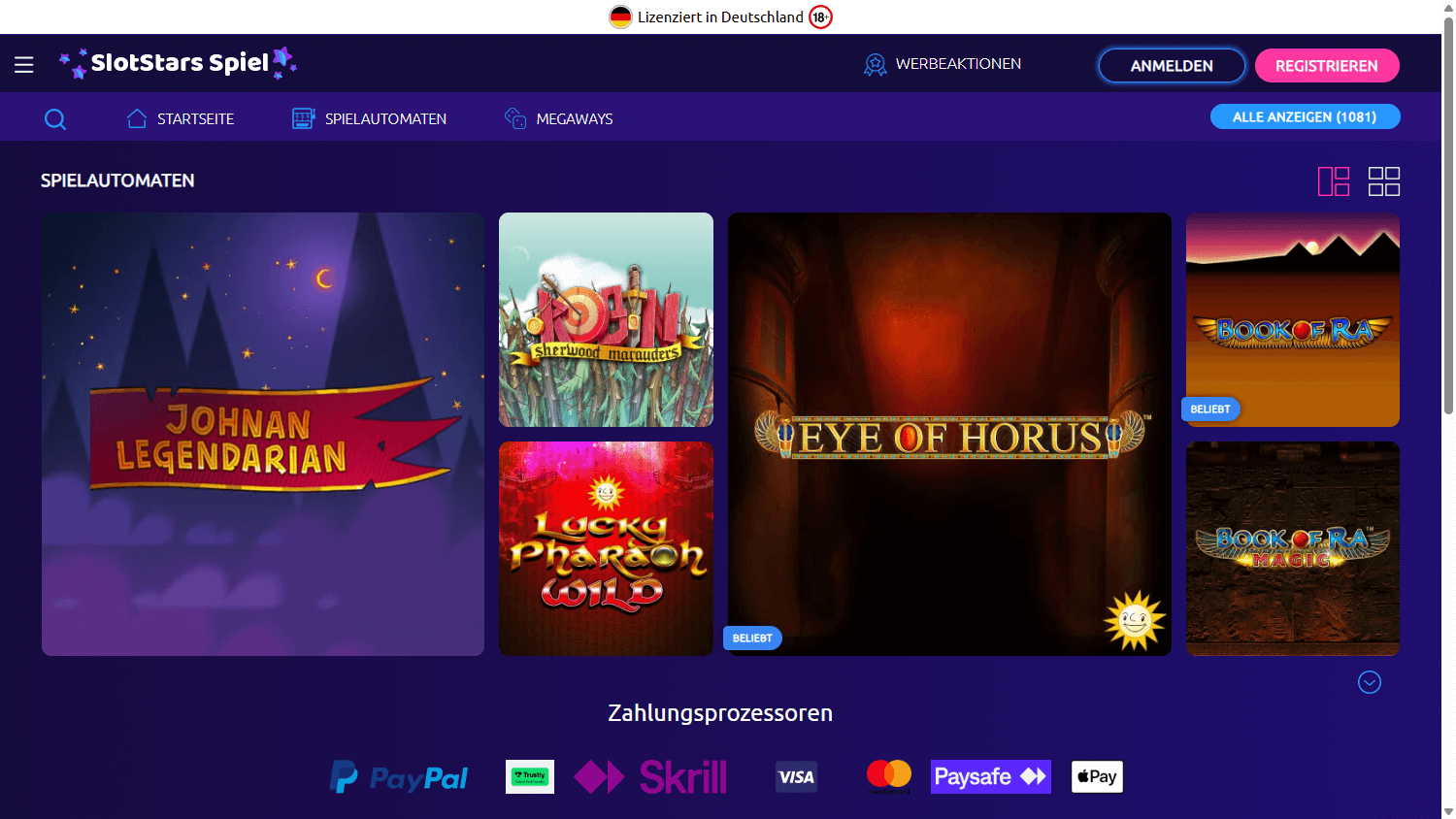Image resolution: width=1456 pixels, height=819 pixels.
Task: Click the Skrill payment icon
Action: [x=649, y=776]
